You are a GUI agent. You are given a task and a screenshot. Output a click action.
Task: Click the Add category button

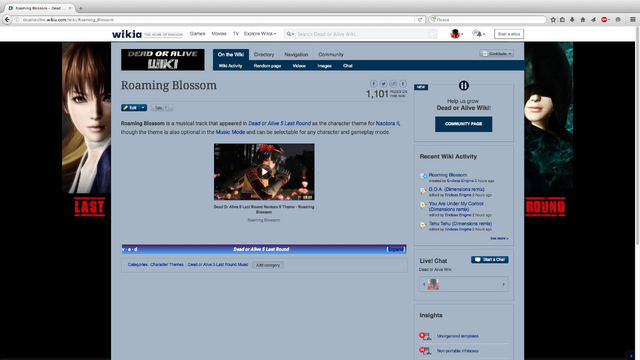tap(268, 265)
